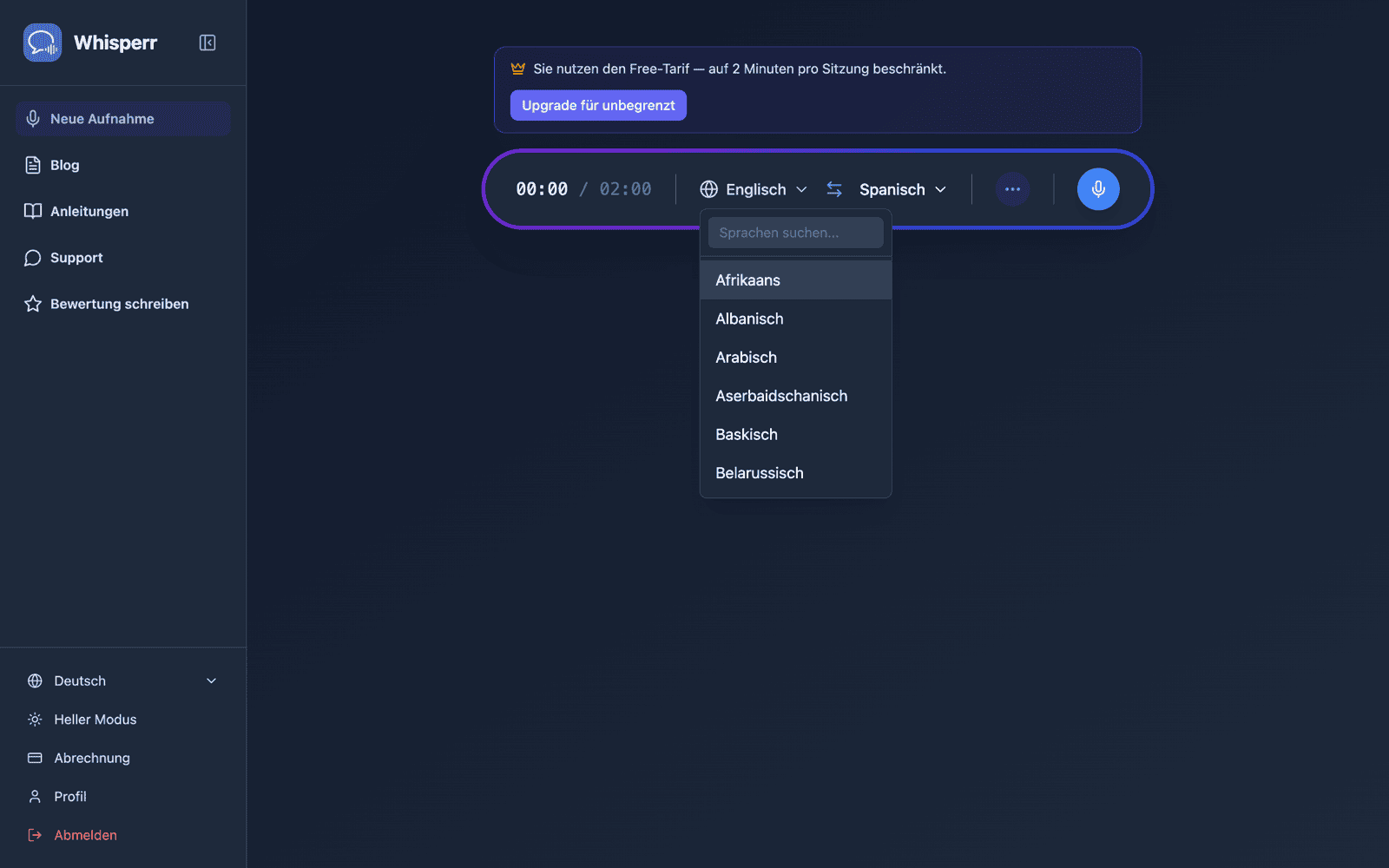Swap source and target languages
The image size is (1389, 868).
coord(834,189)
